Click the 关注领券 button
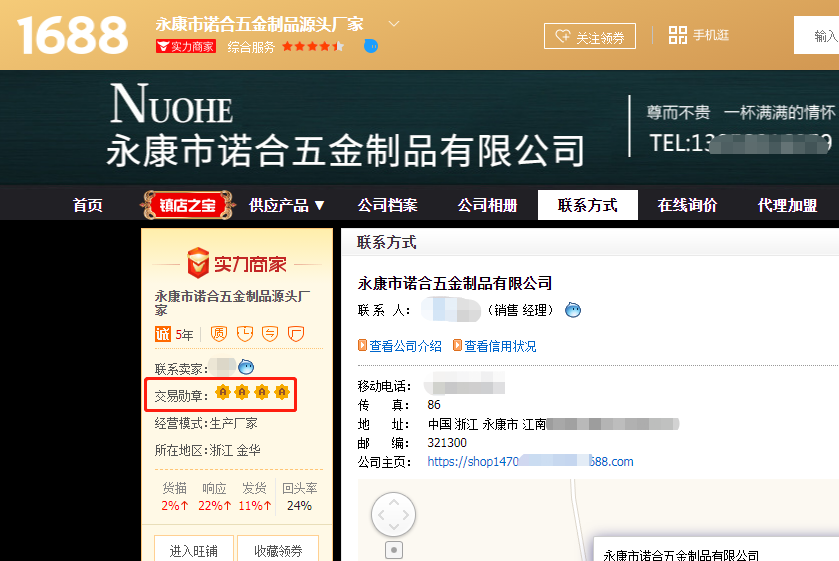Screen dimensions: 839x561 [x=590, y=36]
